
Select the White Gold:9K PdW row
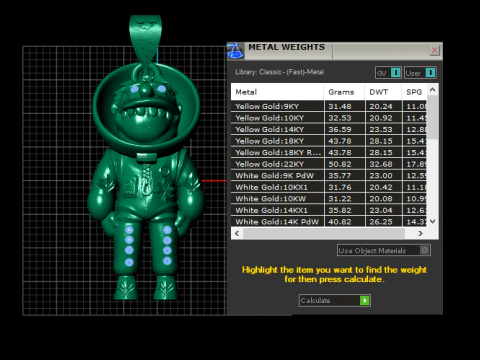(x=329, y=175)
